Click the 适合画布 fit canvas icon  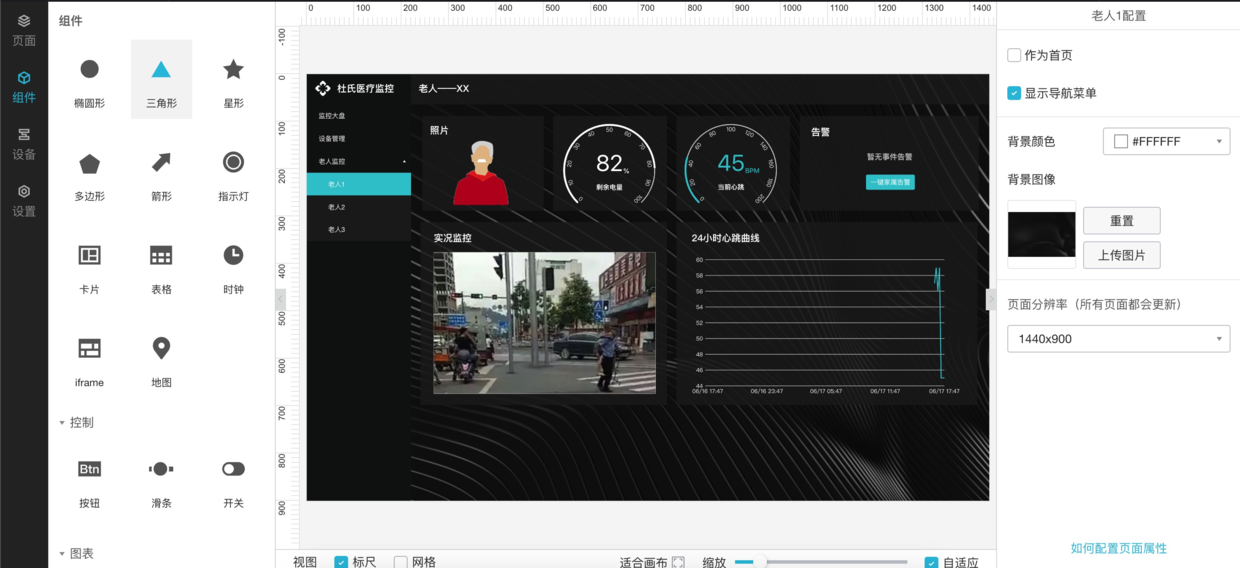click(x=678, y=562)
